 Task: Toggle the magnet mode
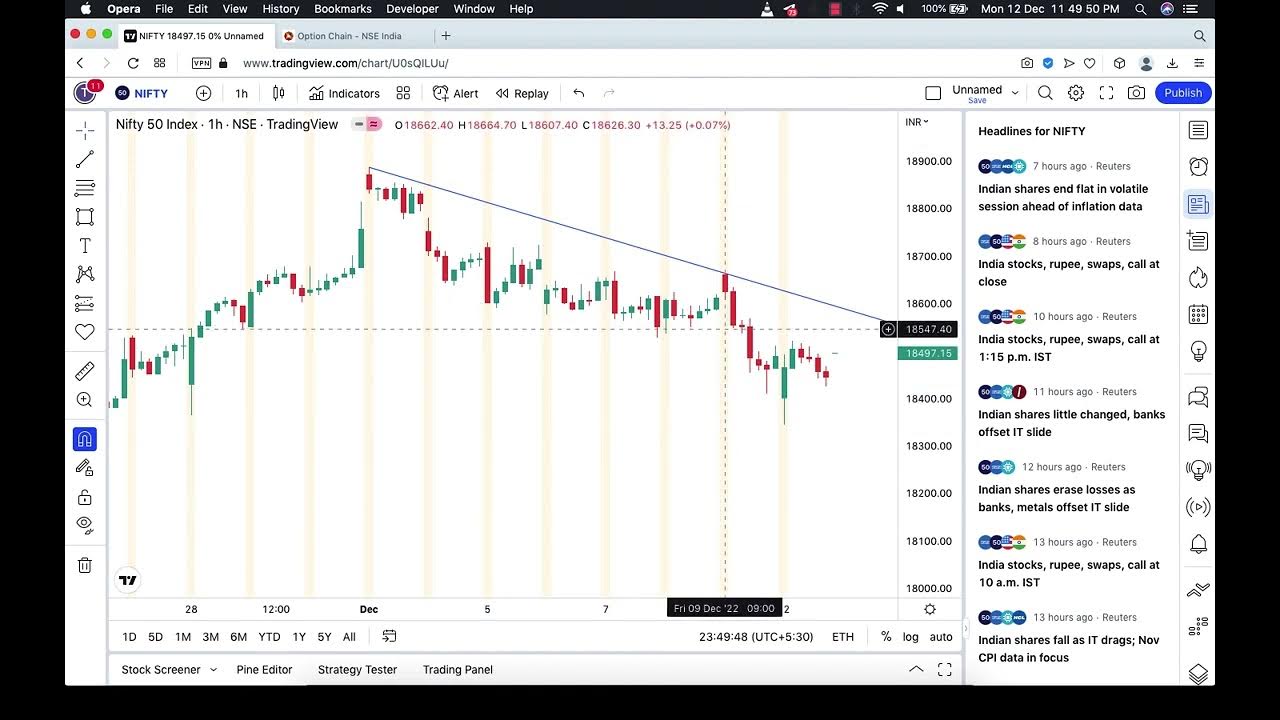(85, 439)
